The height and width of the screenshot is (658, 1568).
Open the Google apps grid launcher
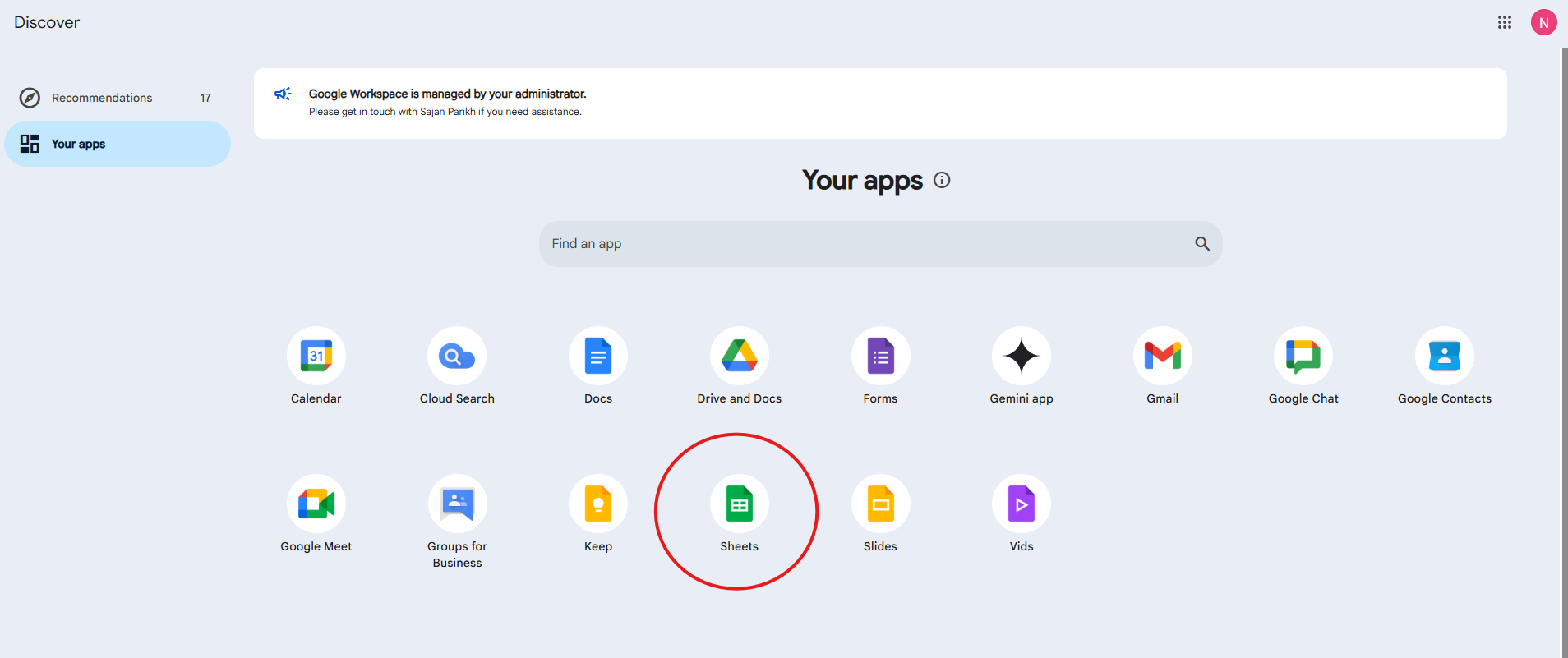(x=1505, y=22)
